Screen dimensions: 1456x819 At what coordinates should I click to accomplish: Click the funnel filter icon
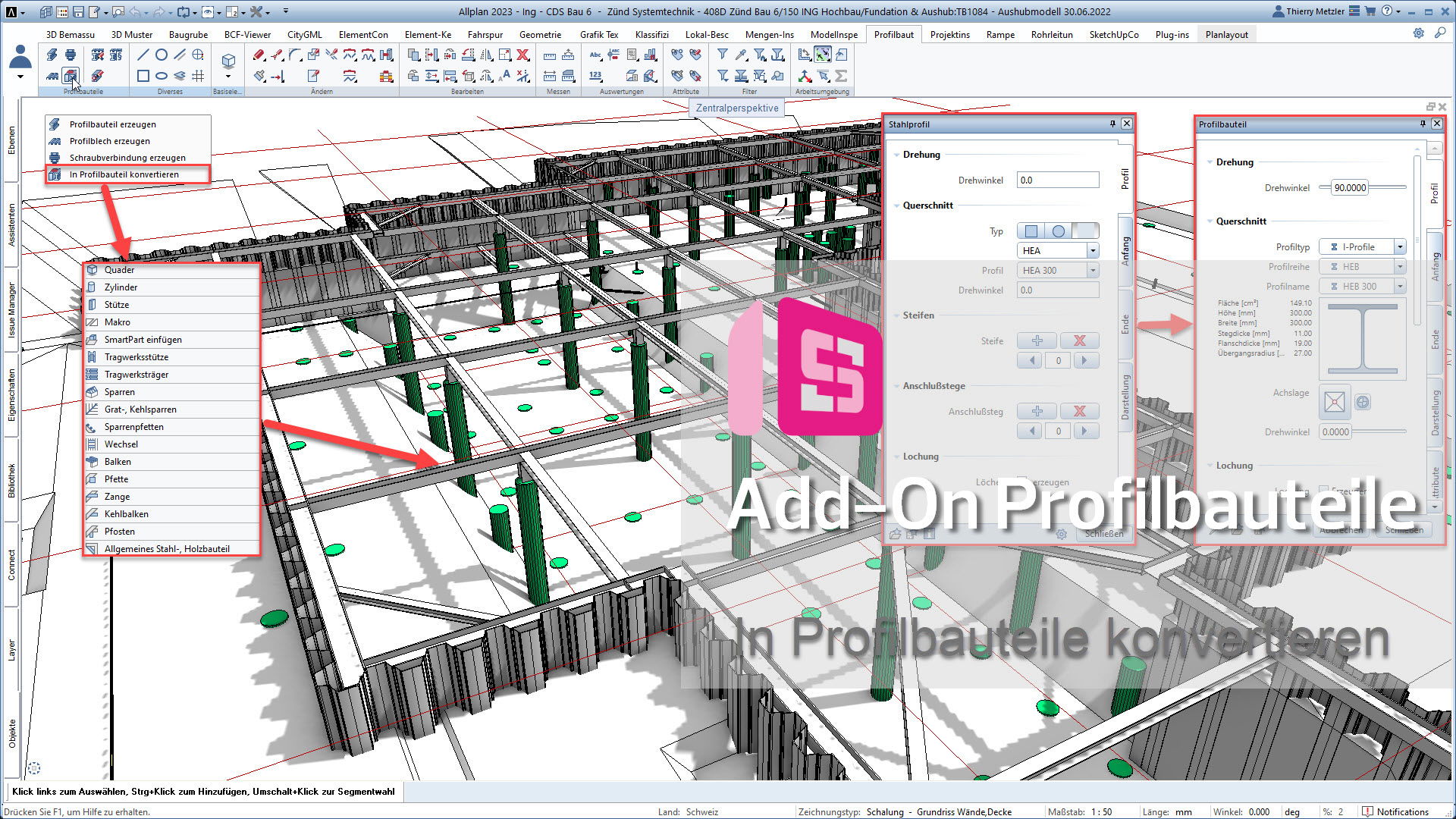(x=723, y=55)
